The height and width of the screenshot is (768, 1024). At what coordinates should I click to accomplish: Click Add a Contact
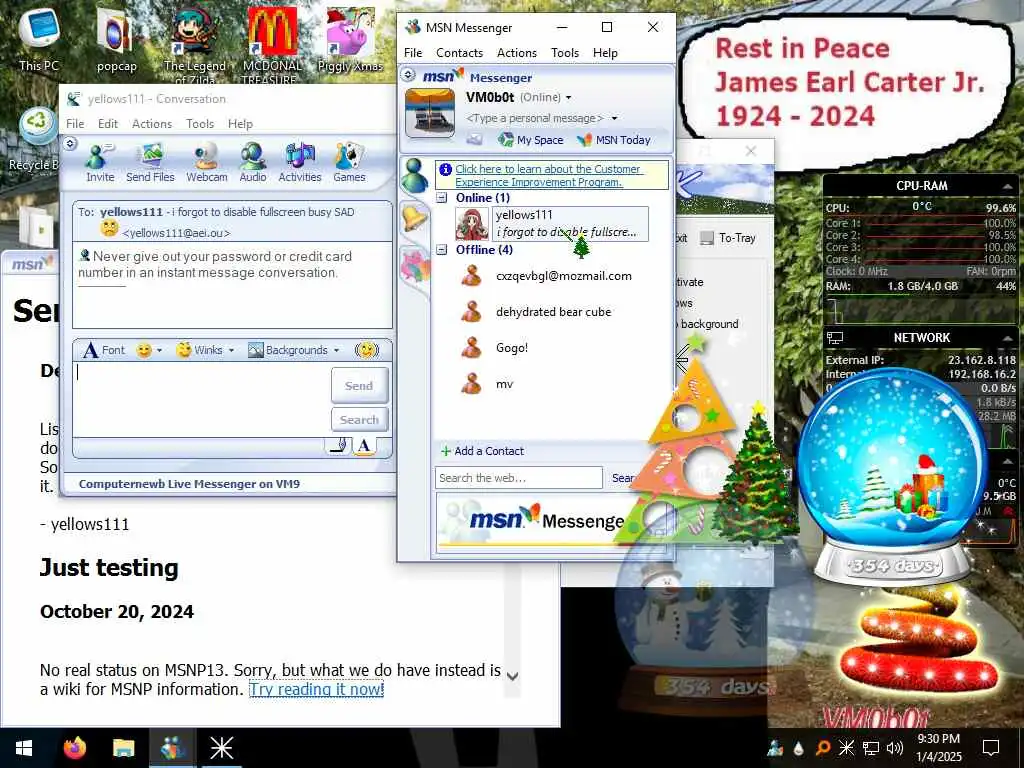(x=482, y=451)
